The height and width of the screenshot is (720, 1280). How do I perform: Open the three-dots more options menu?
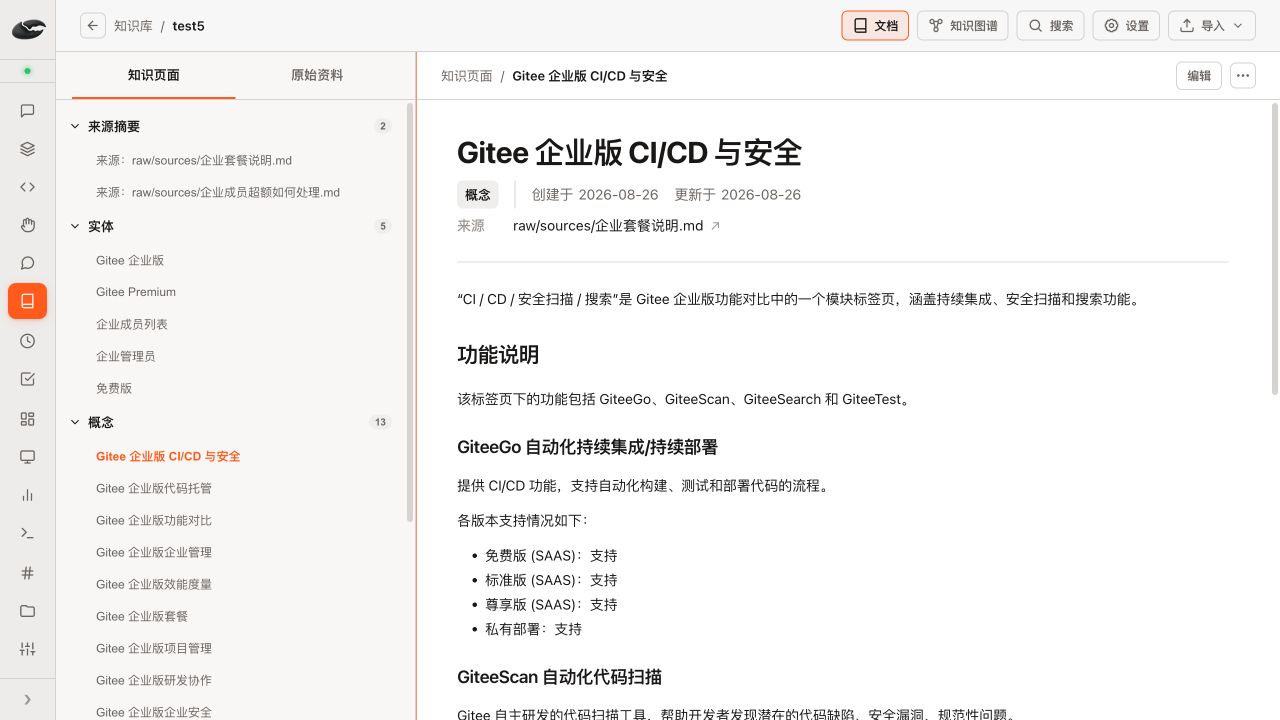(x=1243, y=76)
